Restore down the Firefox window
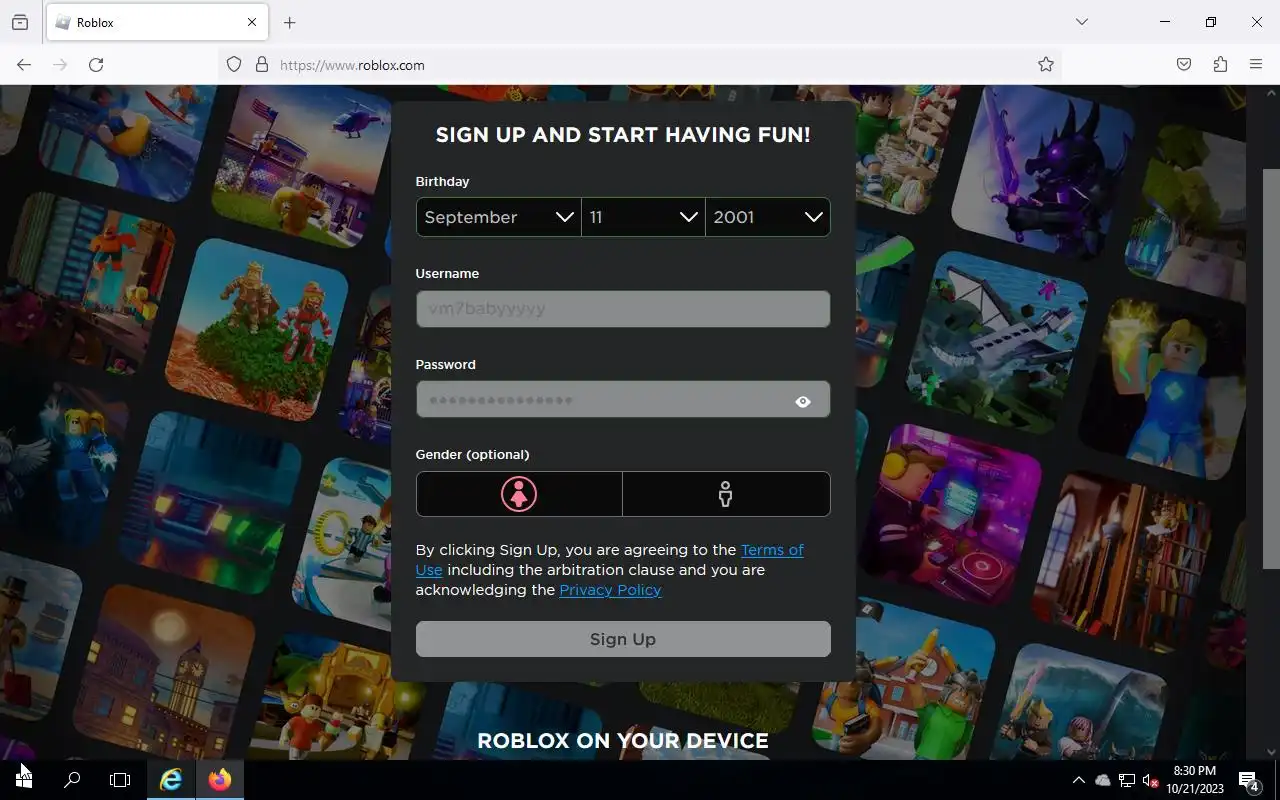Image resolution: width=1280 pixels, height=800 pixels. [x=1211, y=22]
